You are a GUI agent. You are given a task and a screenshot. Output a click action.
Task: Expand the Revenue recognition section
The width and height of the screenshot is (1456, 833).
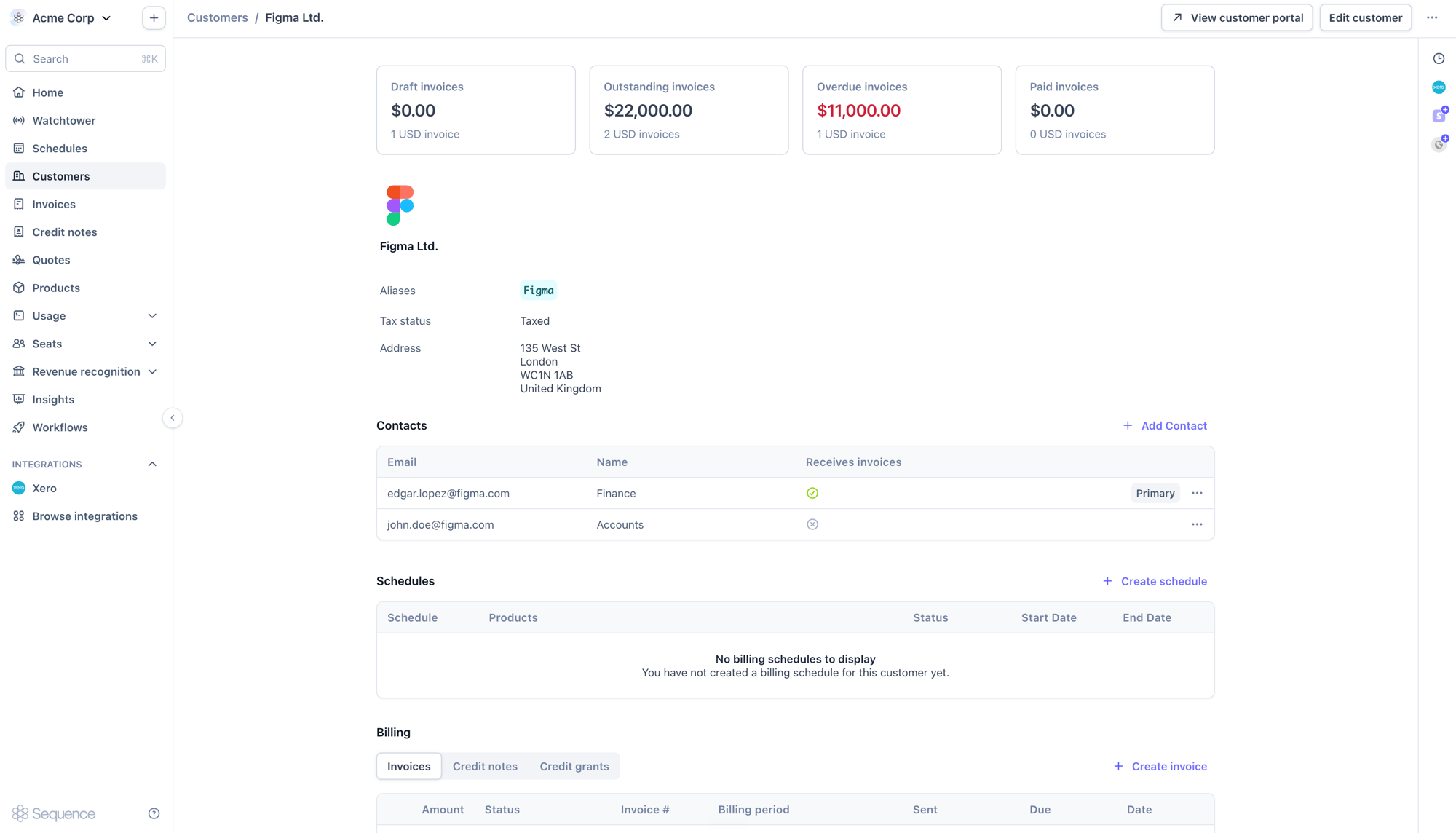[x=152, y=371]
